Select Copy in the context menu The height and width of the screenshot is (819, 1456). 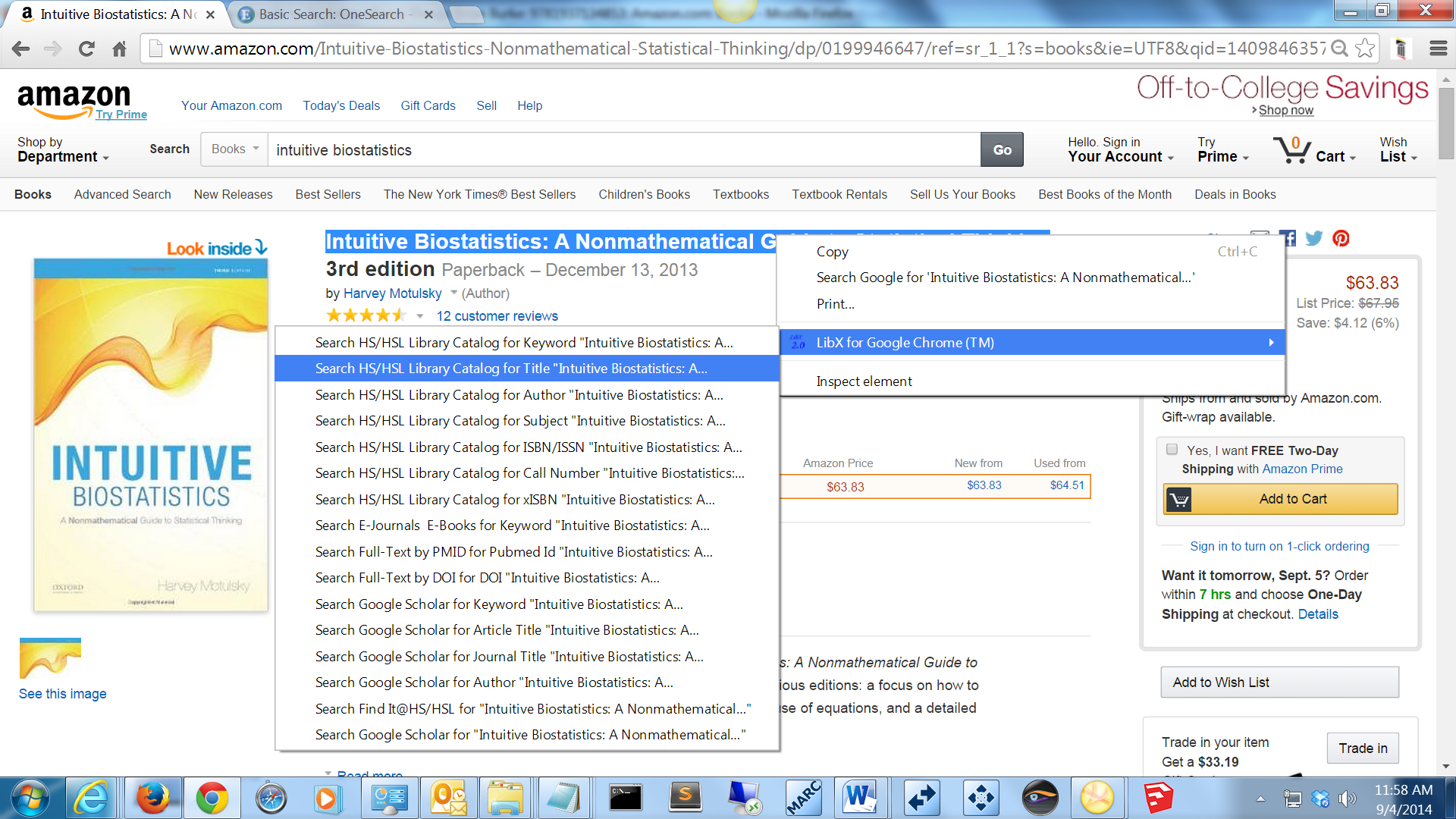pos(1032,251)
